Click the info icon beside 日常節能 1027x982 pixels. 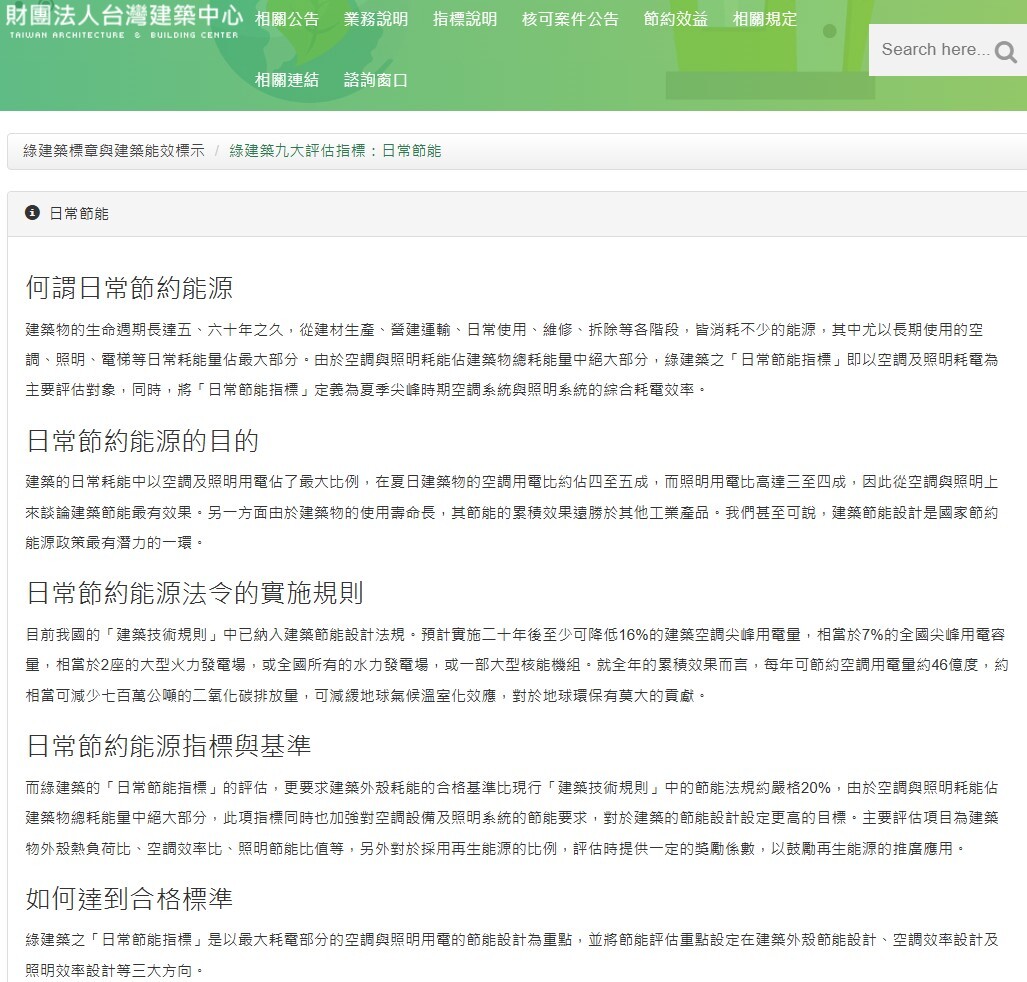click(32, 213)
